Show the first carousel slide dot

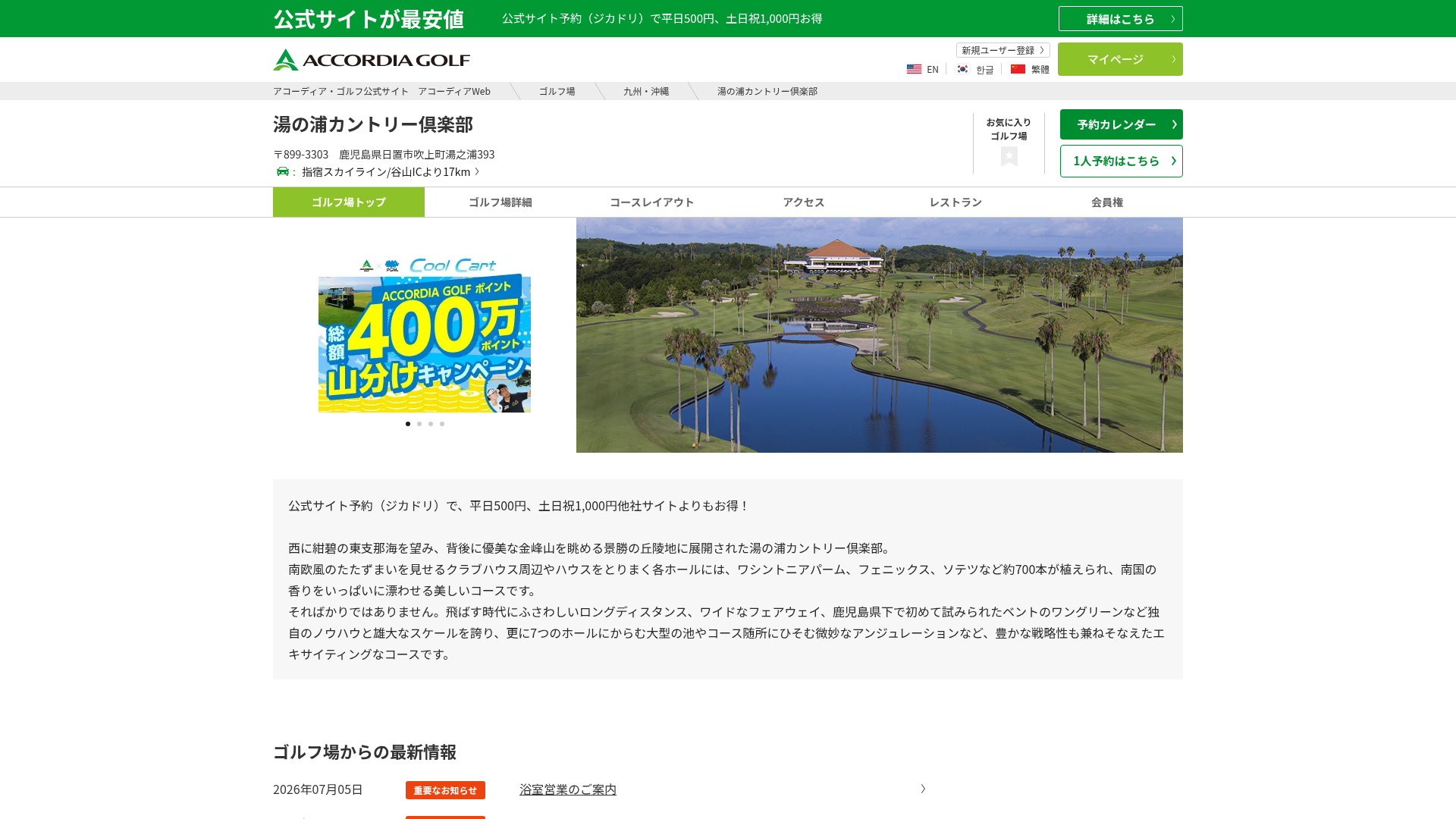click(408, 424)
